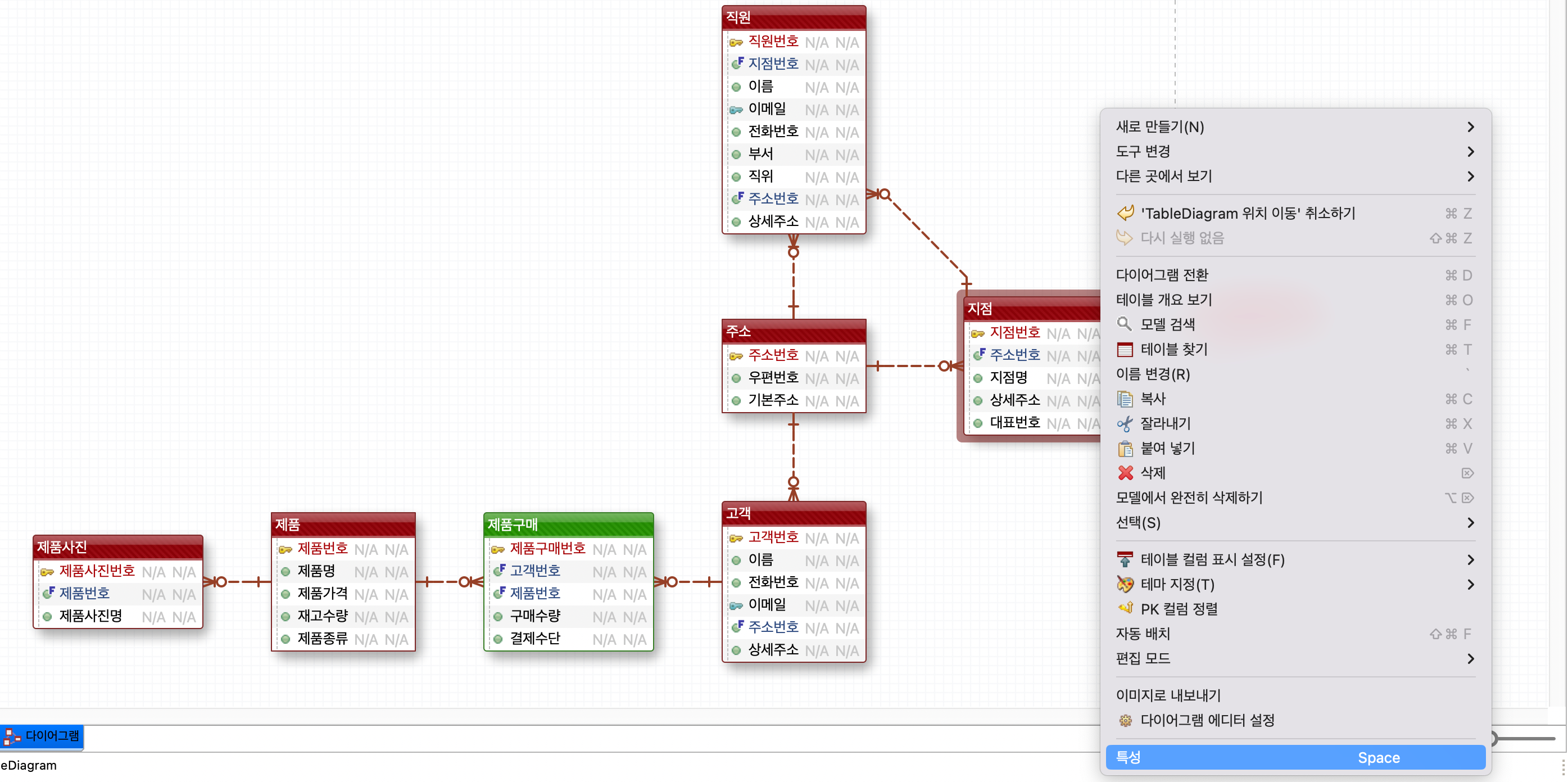
Task: Select the 지점 table header
Action: tap(1033, 309)
